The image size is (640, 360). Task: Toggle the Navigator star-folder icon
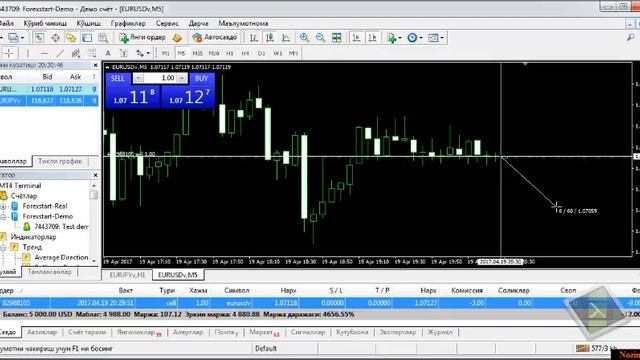71,38
